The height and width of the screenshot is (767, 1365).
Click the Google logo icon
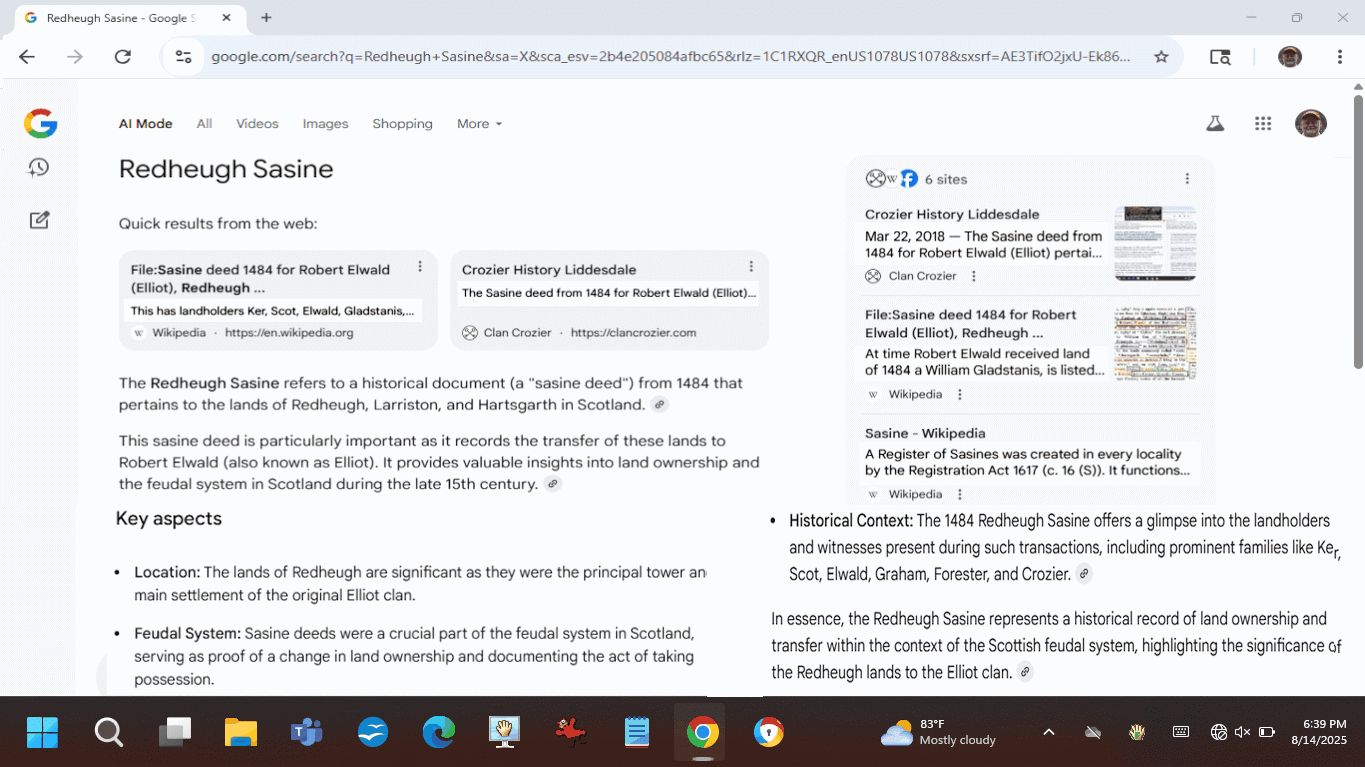click(x=41, y=124)
